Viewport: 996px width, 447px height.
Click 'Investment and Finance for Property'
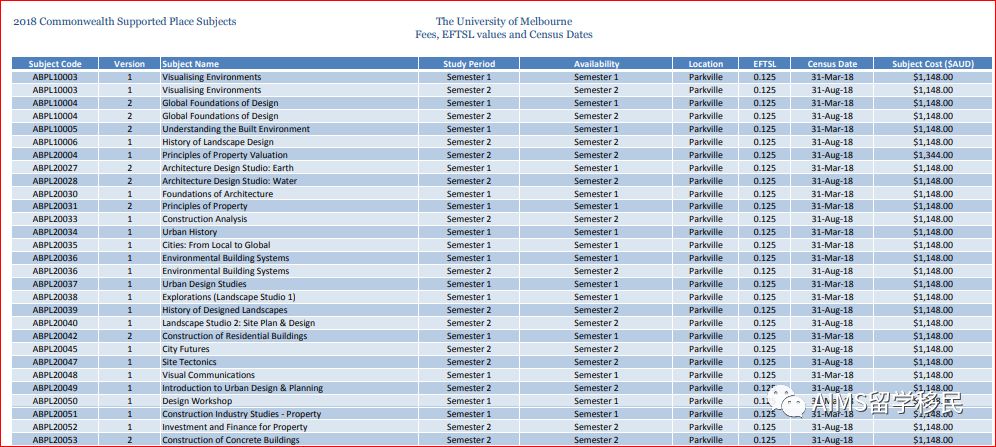pos(234,427)
